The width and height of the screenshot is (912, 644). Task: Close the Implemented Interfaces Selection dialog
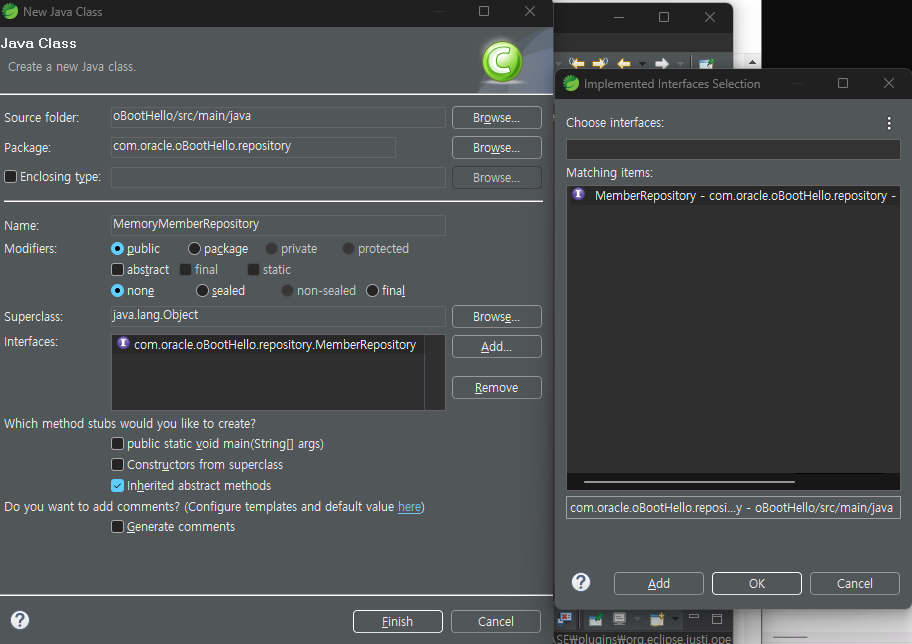[889, 83]
